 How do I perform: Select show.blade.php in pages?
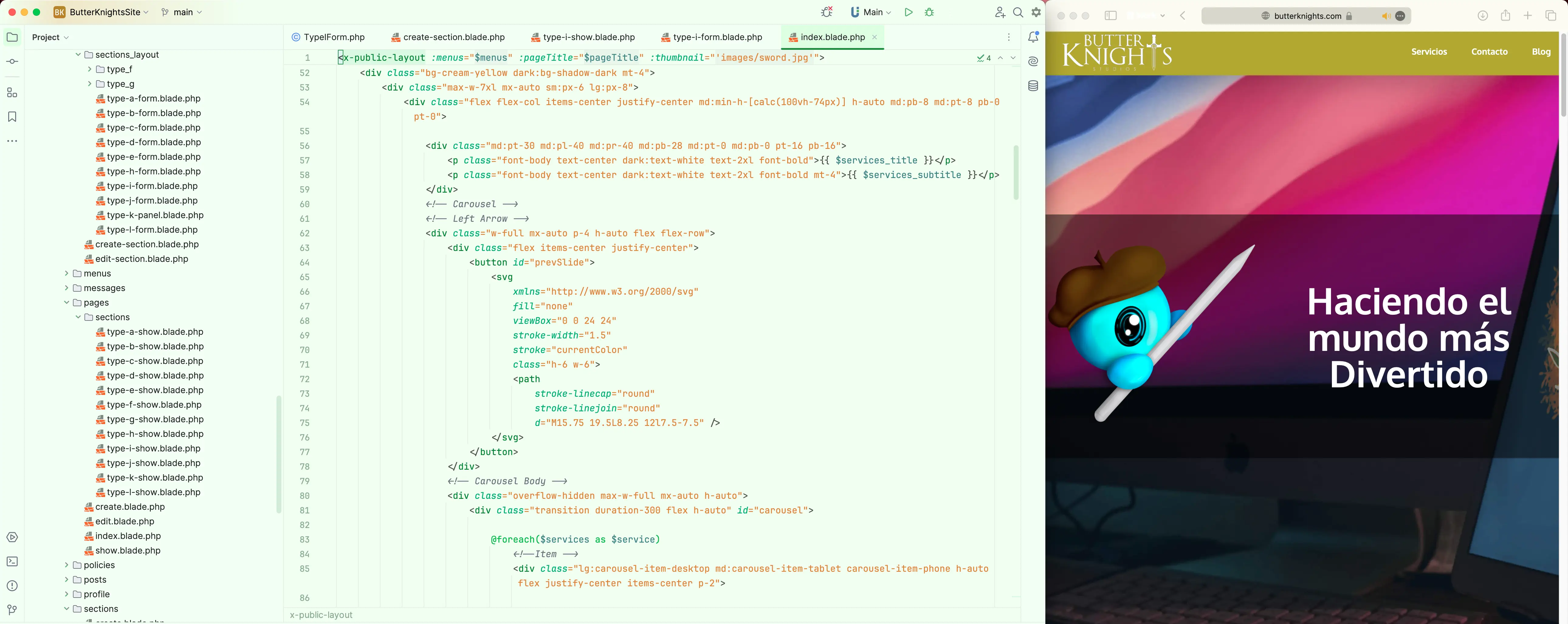click(122, 550)
